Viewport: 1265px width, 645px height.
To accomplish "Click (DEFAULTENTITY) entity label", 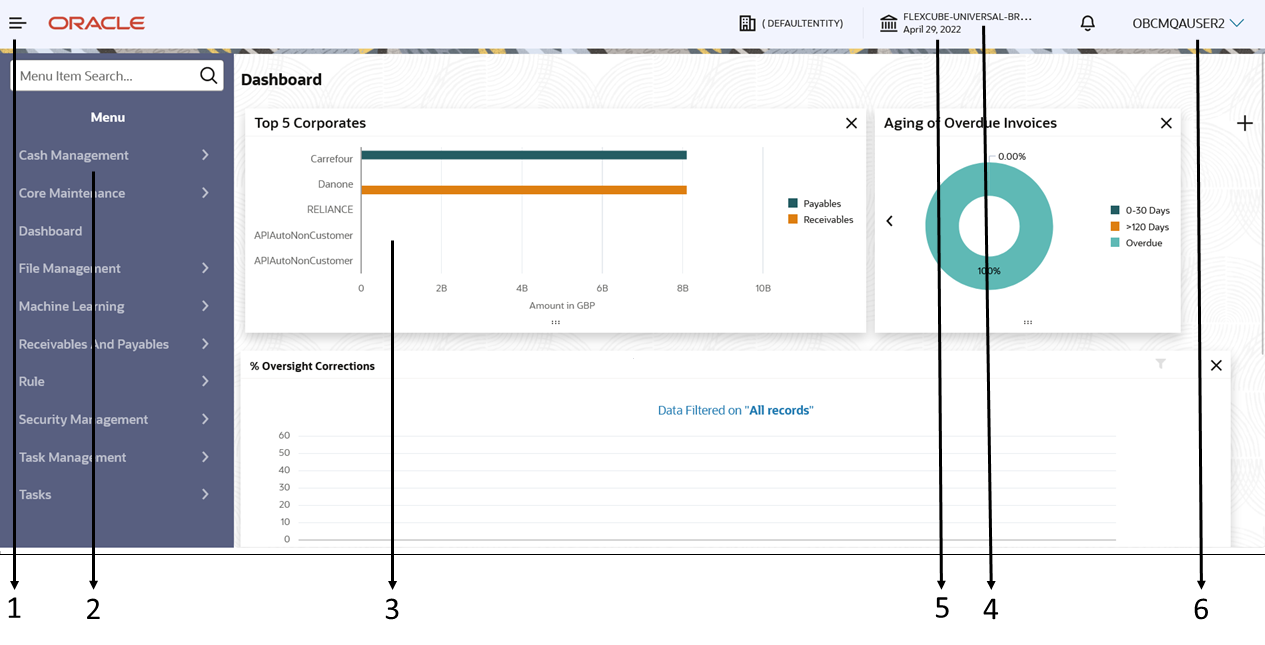I will coord(802,23).
